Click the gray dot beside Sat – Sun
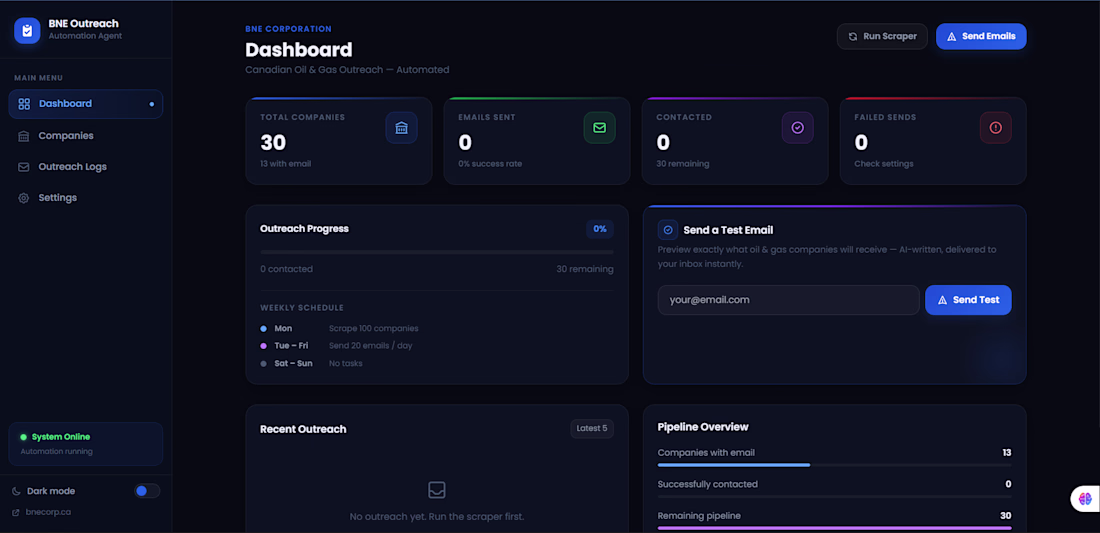Screen dimensions: 1100x533 263,363
